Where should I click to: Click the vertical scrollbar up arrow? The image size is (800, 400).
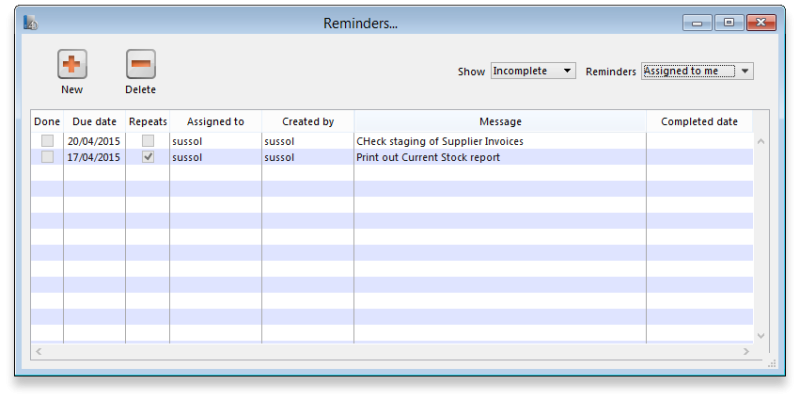(x=760, y=141)
